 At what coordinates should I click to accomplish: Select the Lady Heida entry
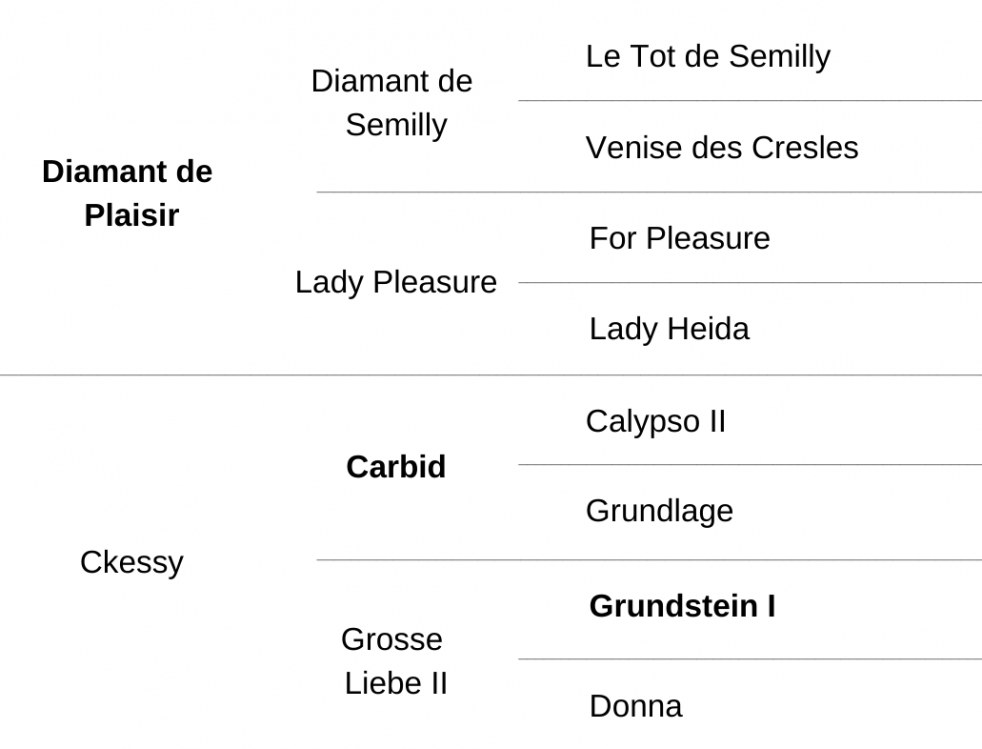(669, 329)
